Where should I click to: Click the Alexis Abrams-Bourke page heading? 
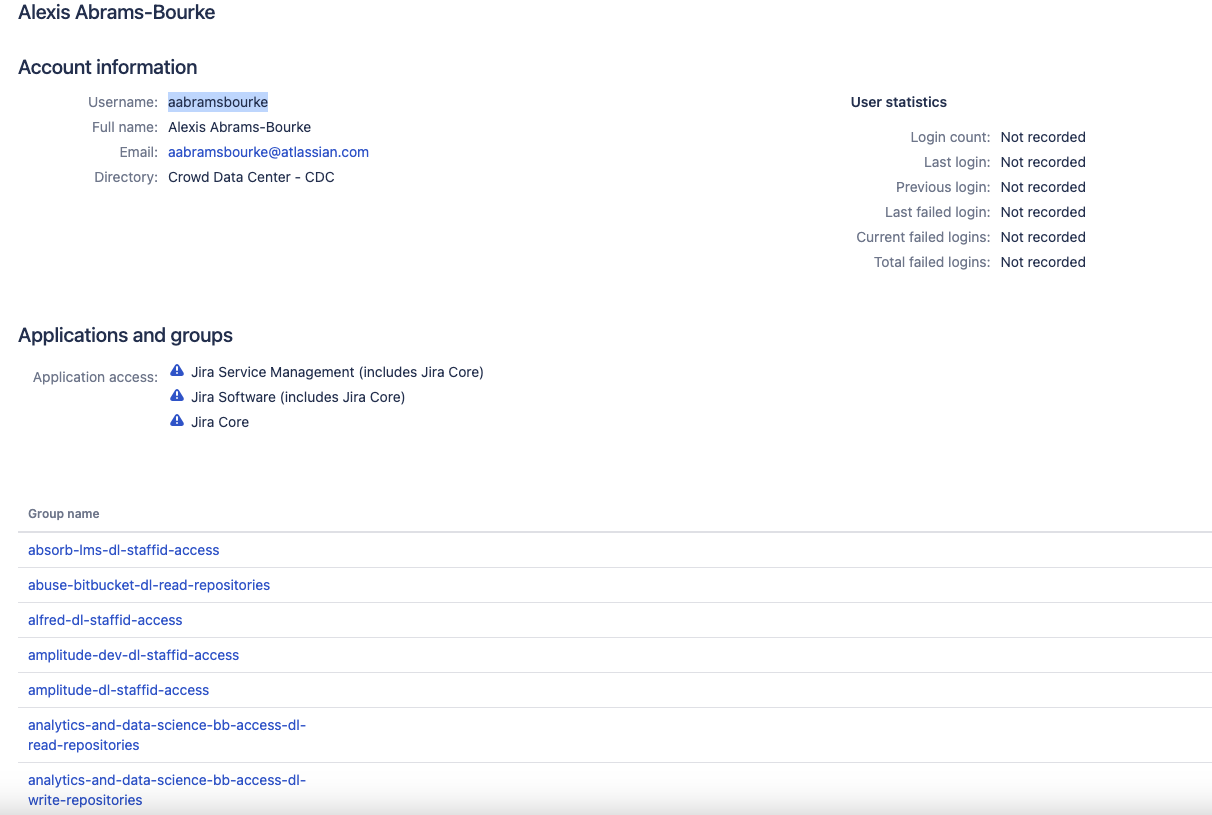click(117, 13)
